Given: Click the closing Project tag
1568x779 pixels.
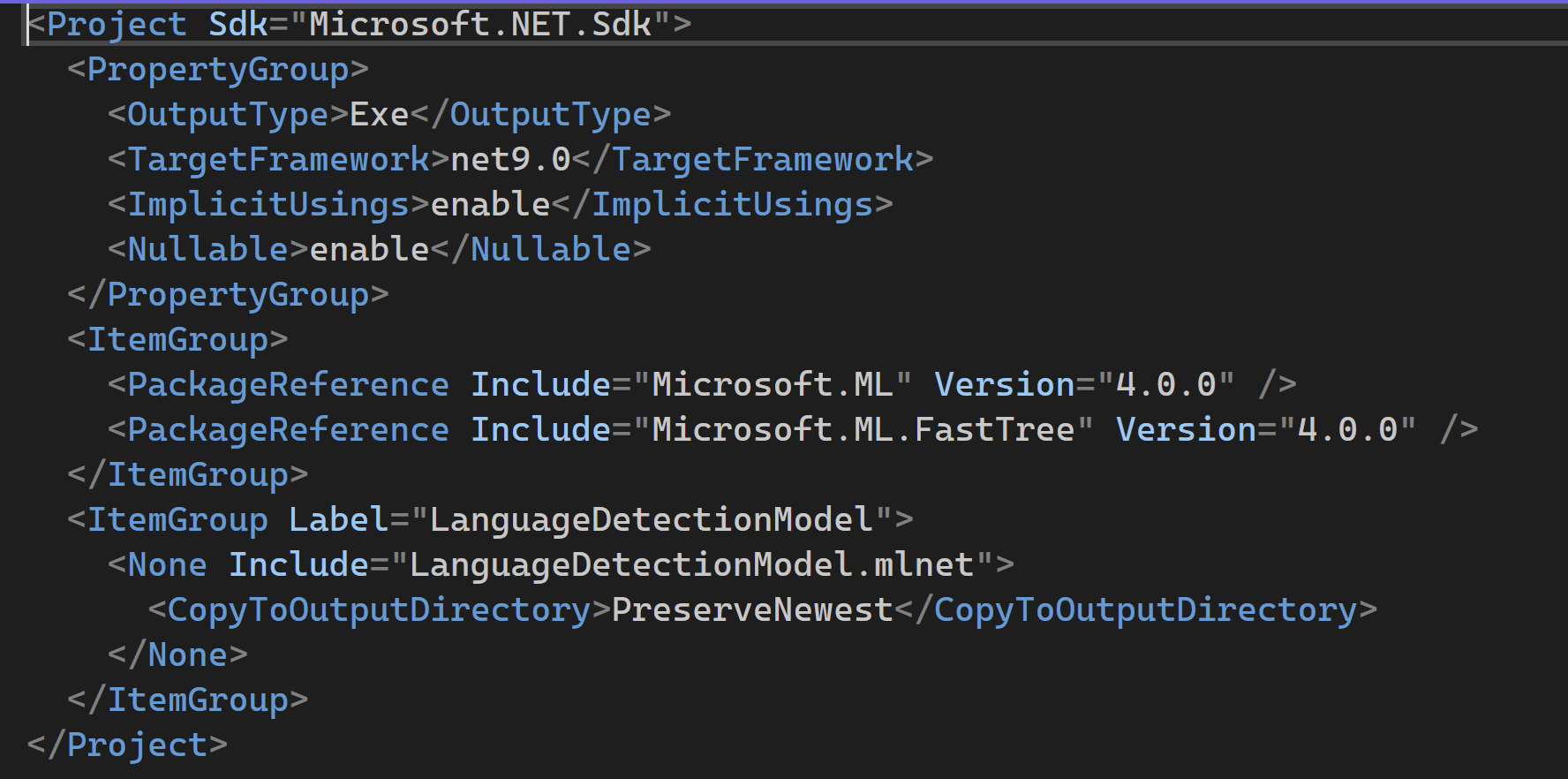Looking at the screenshot, I should click(127, 745).
